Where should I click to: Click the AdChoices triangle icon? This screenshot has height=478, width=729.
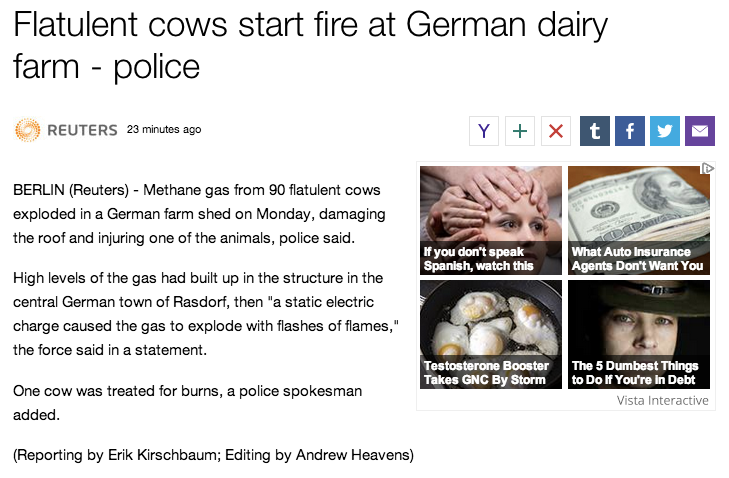[707, 168]
